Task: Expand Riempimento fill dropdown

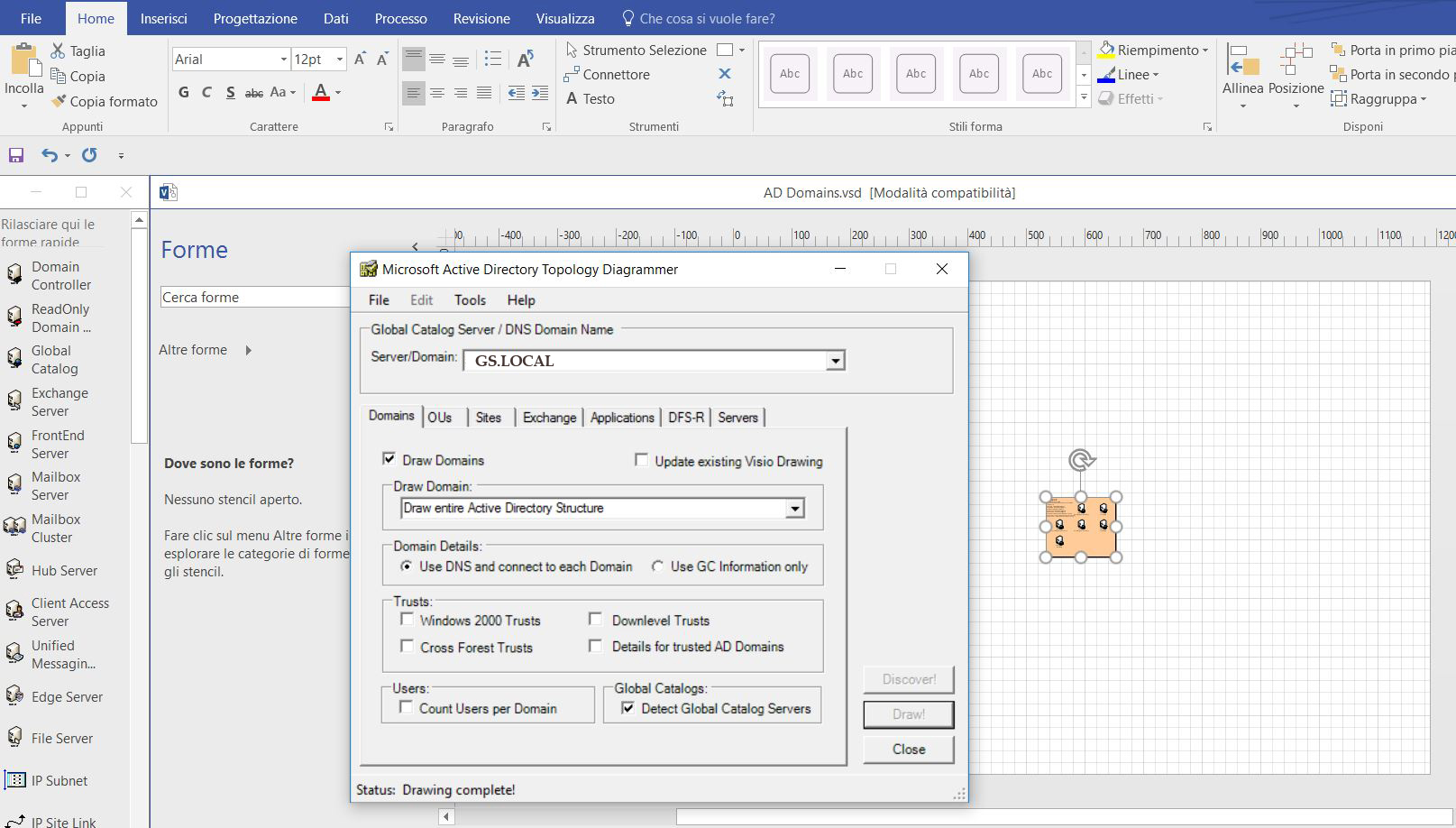Action: pos(1205,51)
